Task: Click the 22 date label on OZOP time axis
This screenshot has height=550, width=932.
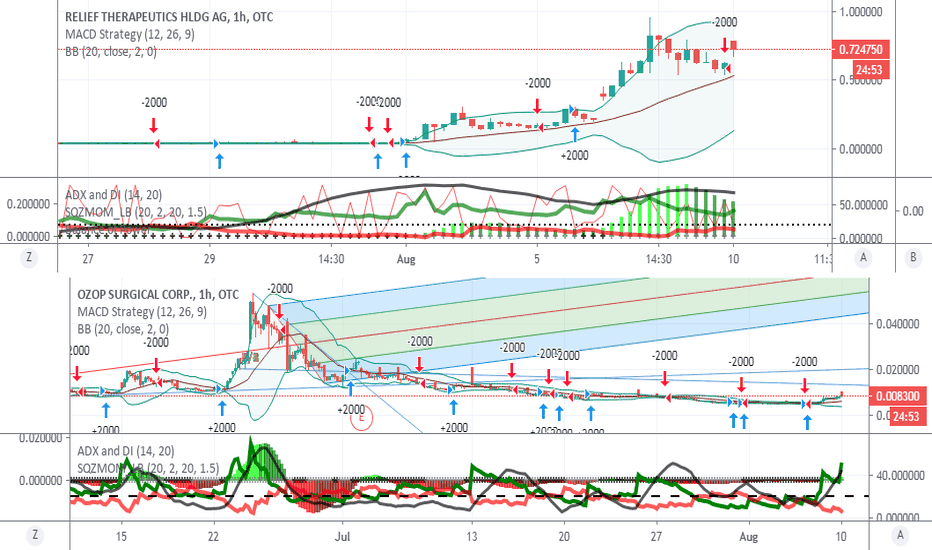Action: (213, 536)
